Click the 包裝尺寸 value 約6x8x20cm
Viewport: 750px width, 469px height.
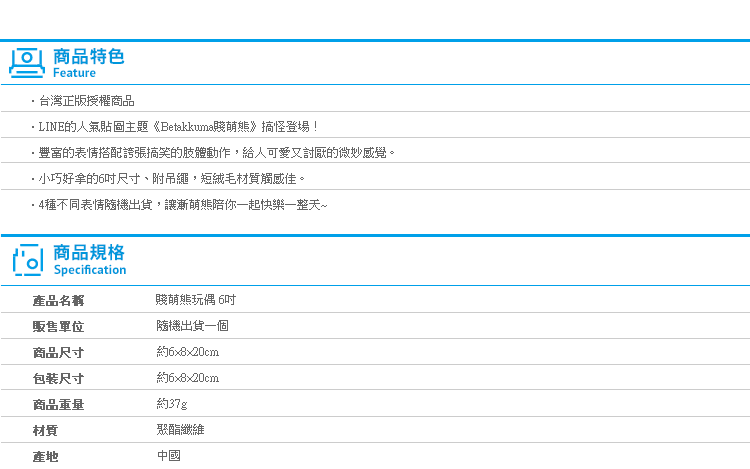click(188, 378)
